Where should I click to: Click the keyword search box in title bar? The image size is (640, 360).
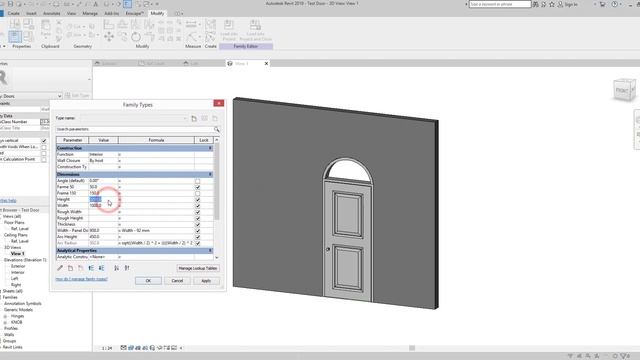[500, 4]
